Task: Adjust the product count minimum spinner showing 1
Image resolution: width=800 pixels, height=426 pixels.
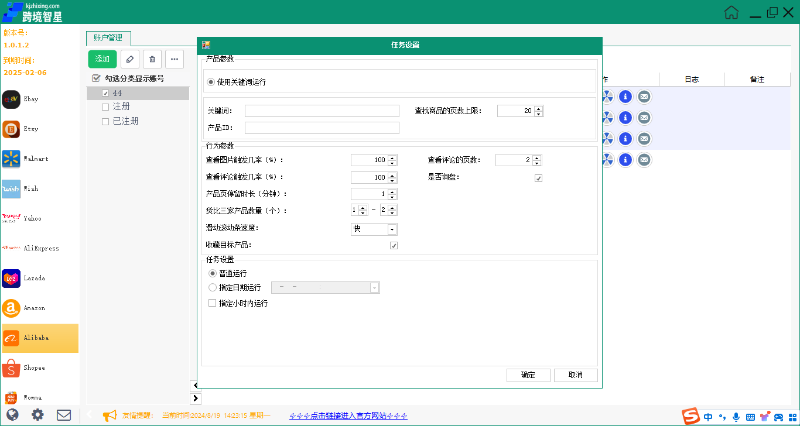Action: pos(363,210)
